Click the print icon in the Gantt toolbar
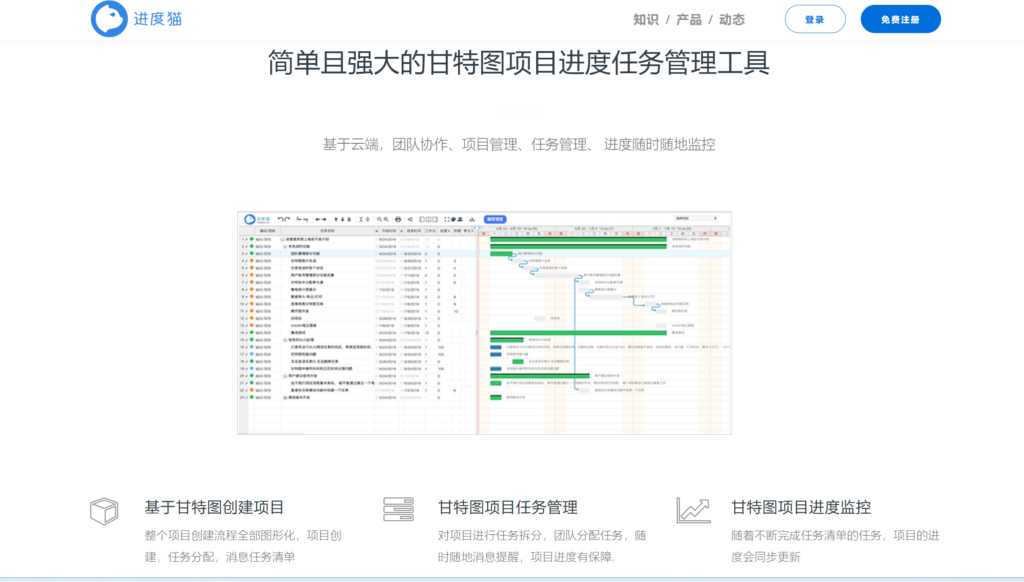 398,219
